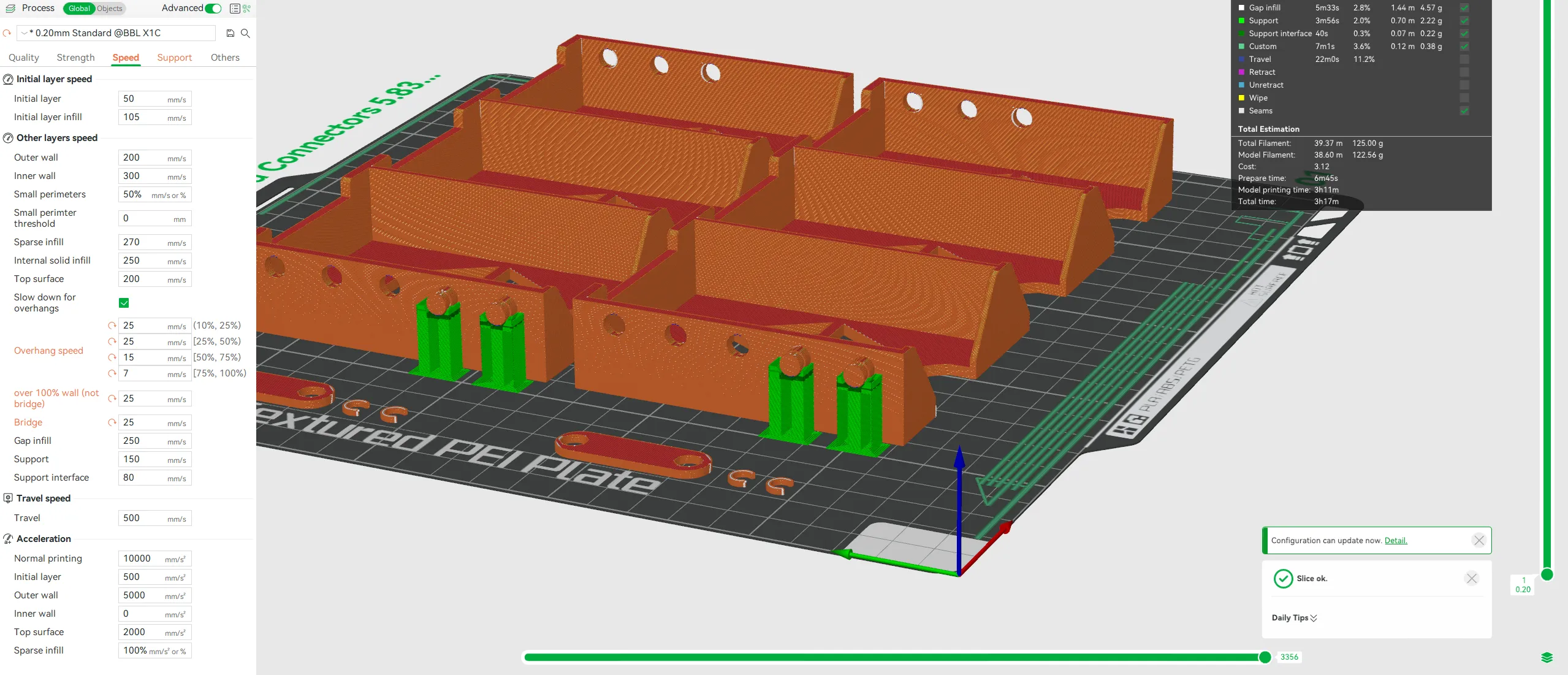The width and height of the screenshot is (1568, 675).
Task: Show Travel moves in preview
Action: pos(1464,59)
